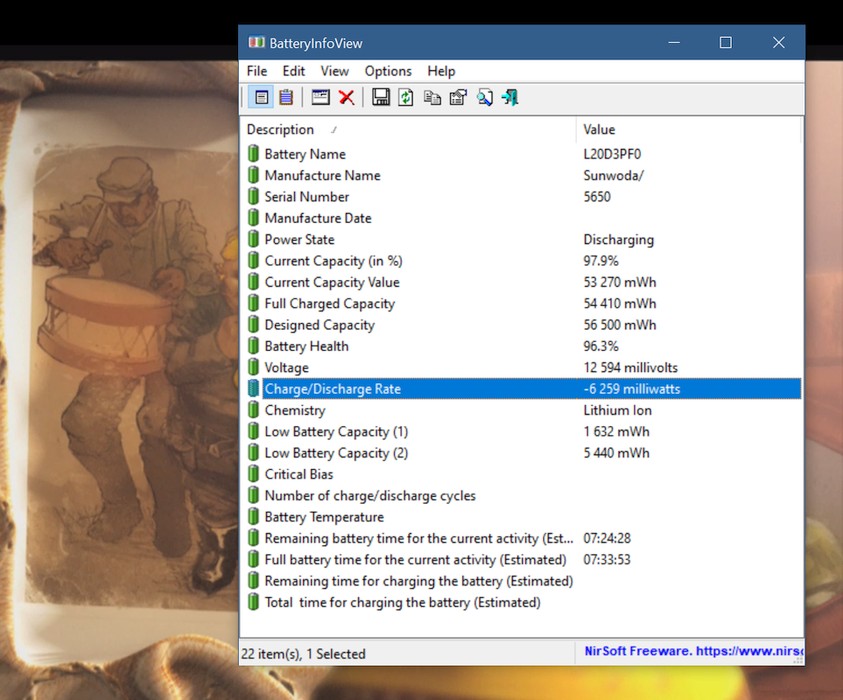843x700 pixels.
Task: Select Full battery time for current activity row
Action: 523,560
